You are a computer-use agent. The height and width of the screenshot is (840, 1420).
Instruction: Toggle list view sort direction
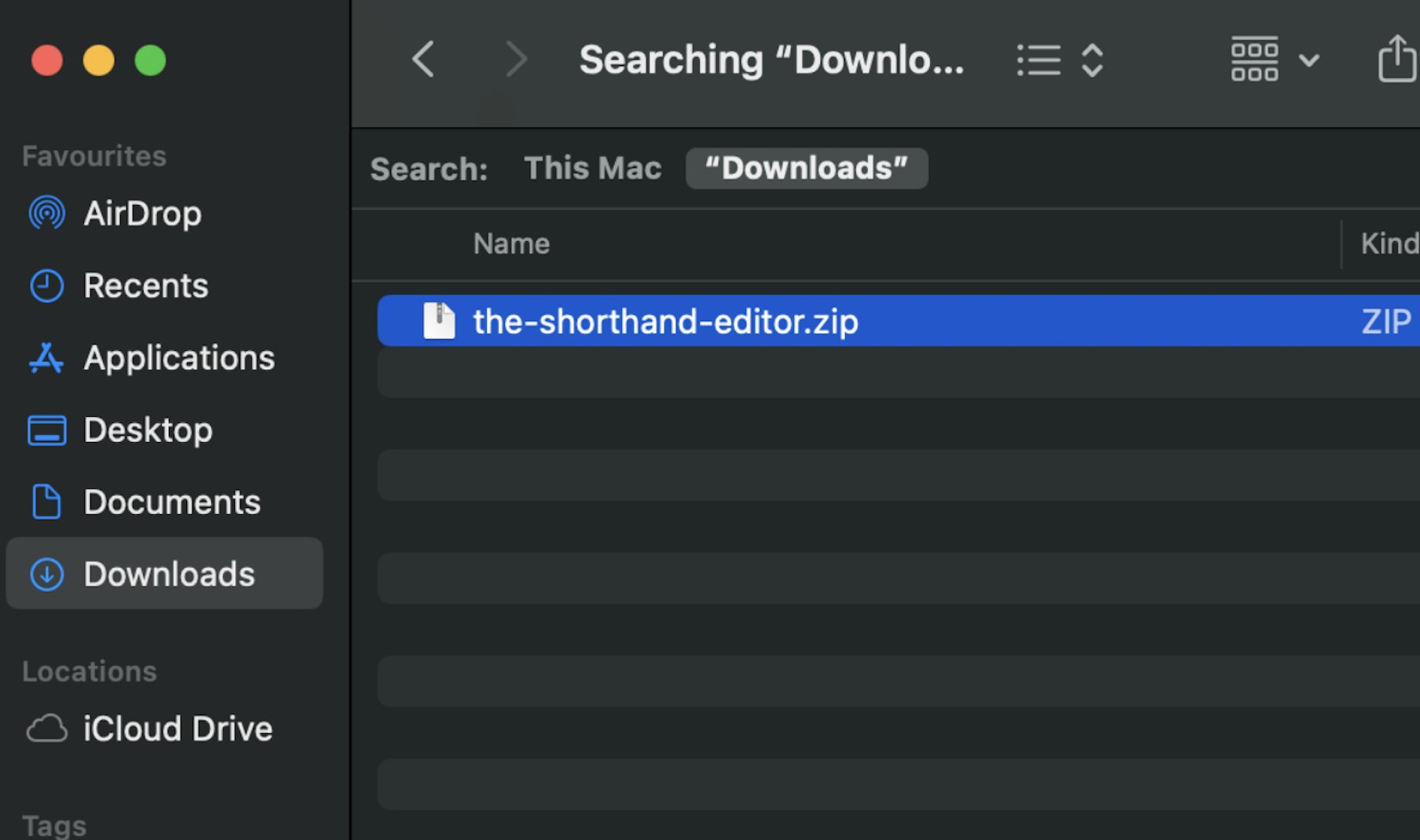coord(1092,59)
